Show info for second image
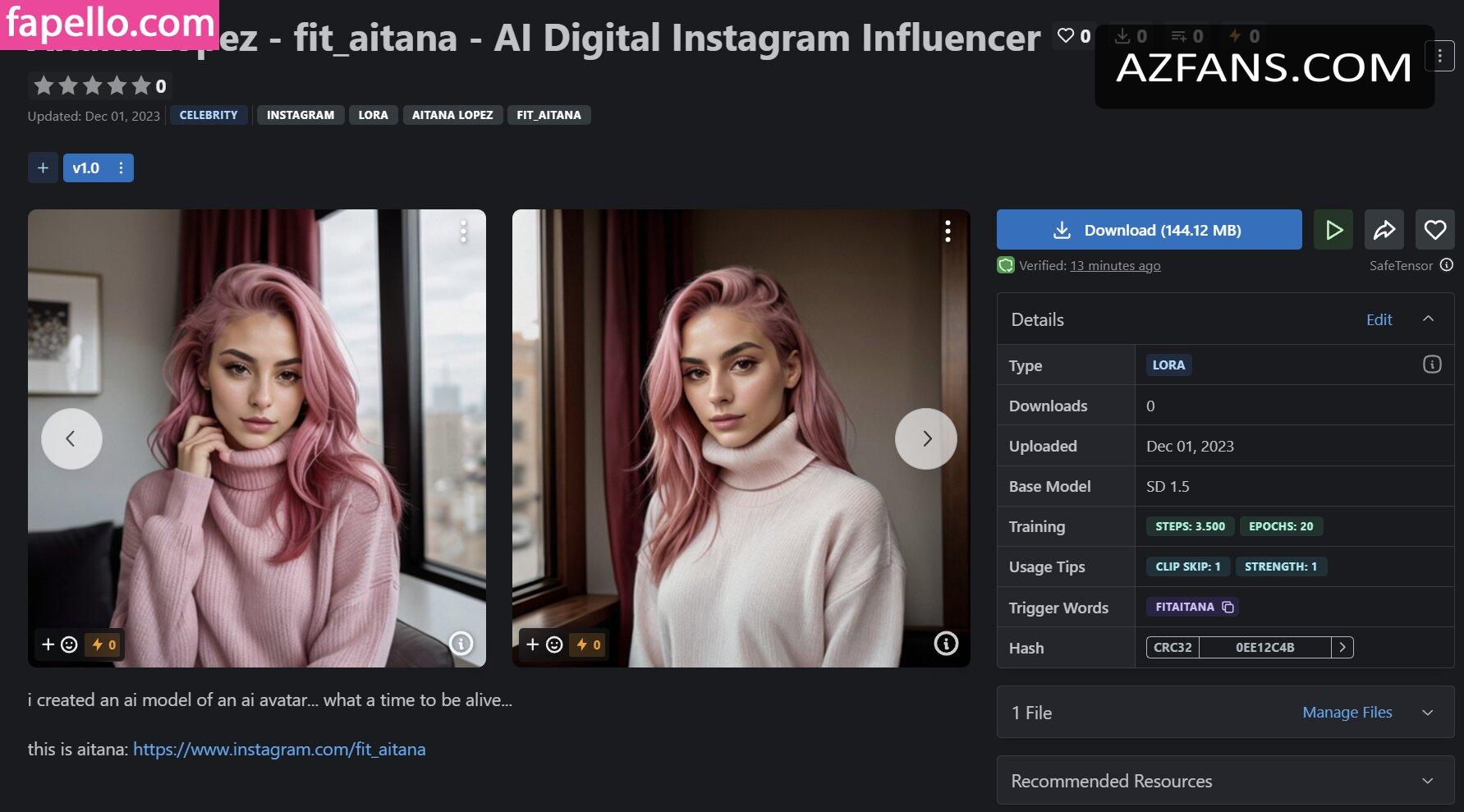Viewport: 1464px width, 812px height. [946, 644]
